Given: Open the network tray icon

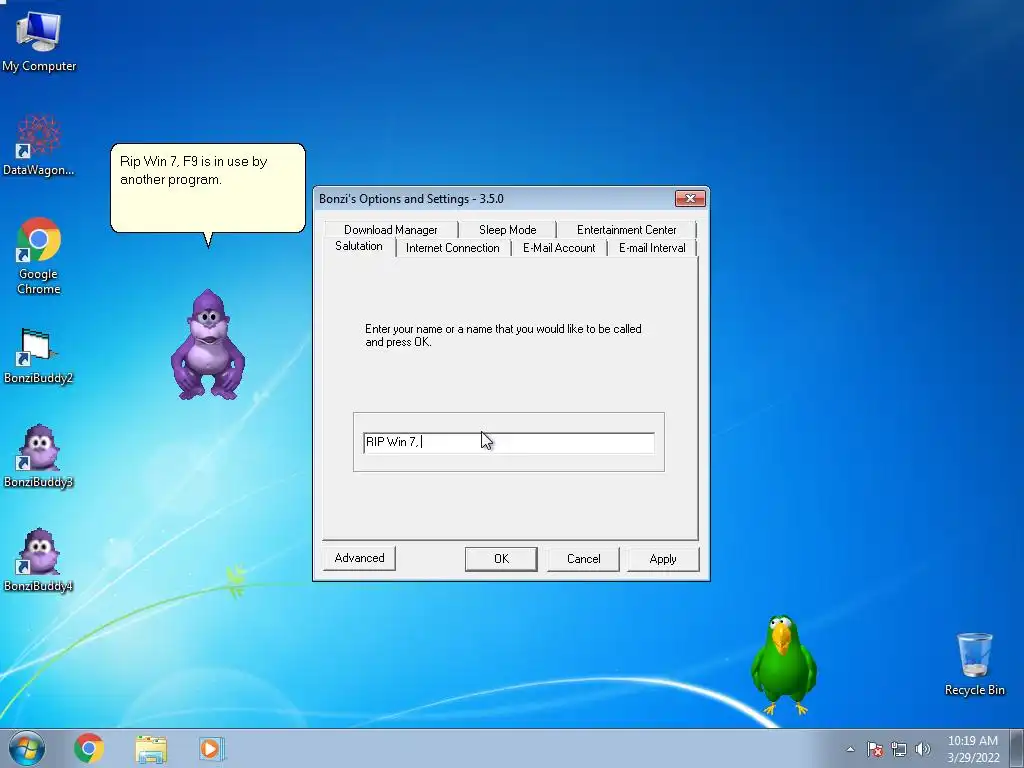Looking at the screenshot, I should [899, 749].
